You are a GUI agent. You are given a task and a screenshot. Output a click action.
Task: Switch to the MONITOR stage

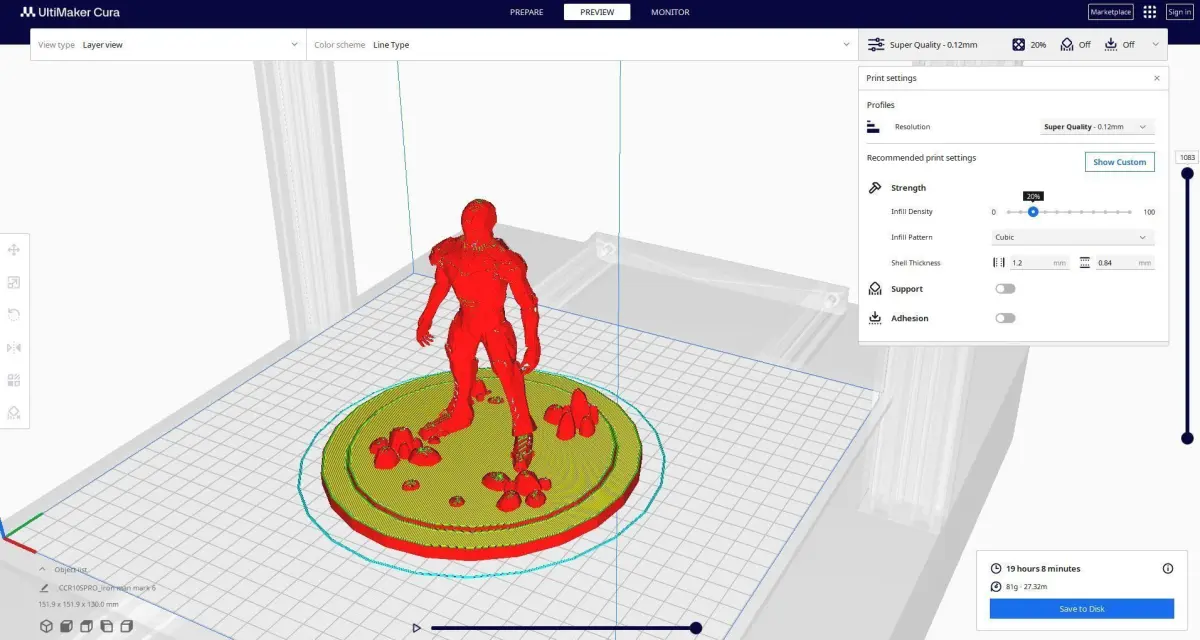tap(670, 12)
